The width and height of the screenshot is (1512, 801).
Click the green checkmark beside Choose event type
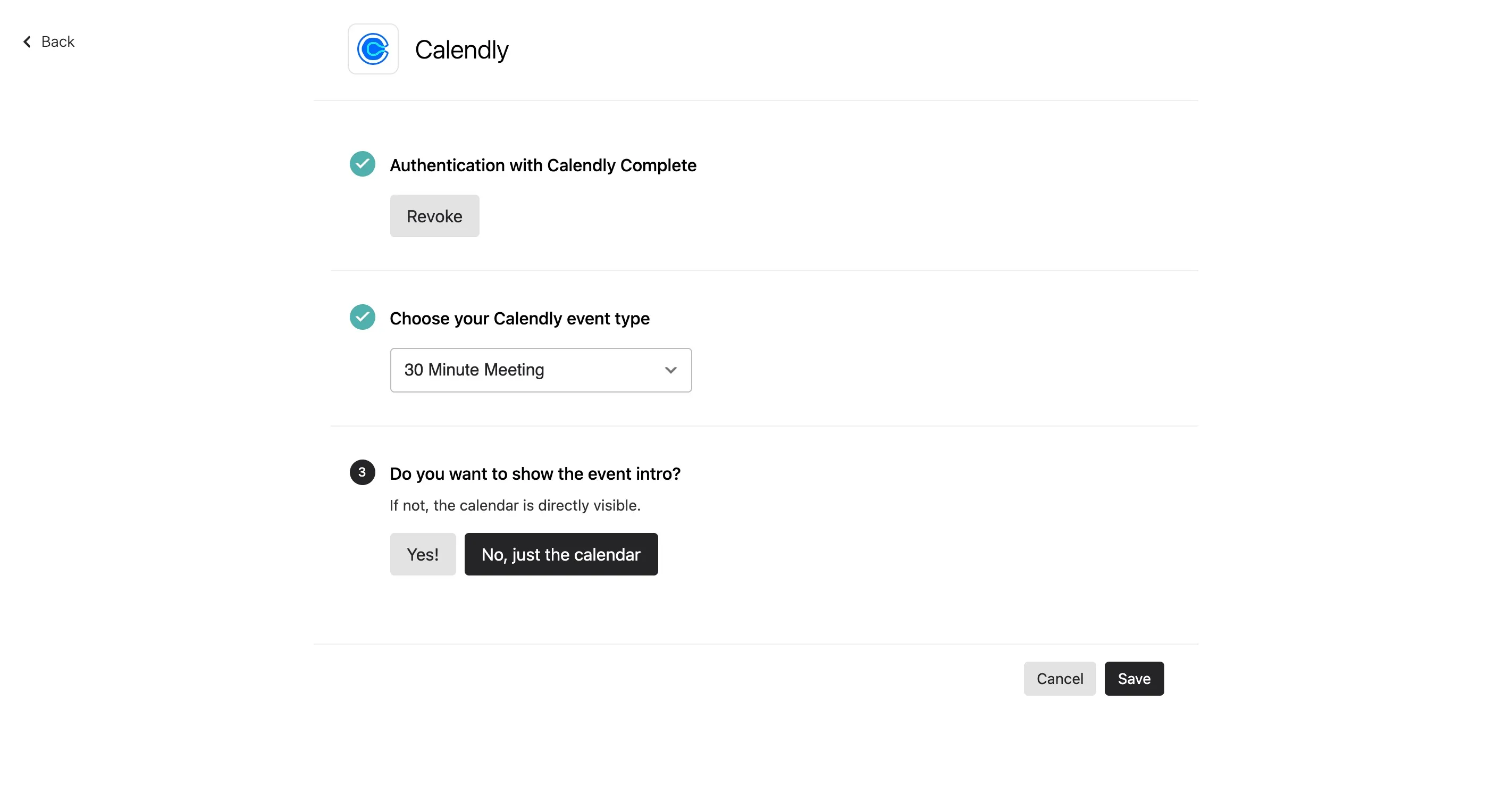coord(362,317)
